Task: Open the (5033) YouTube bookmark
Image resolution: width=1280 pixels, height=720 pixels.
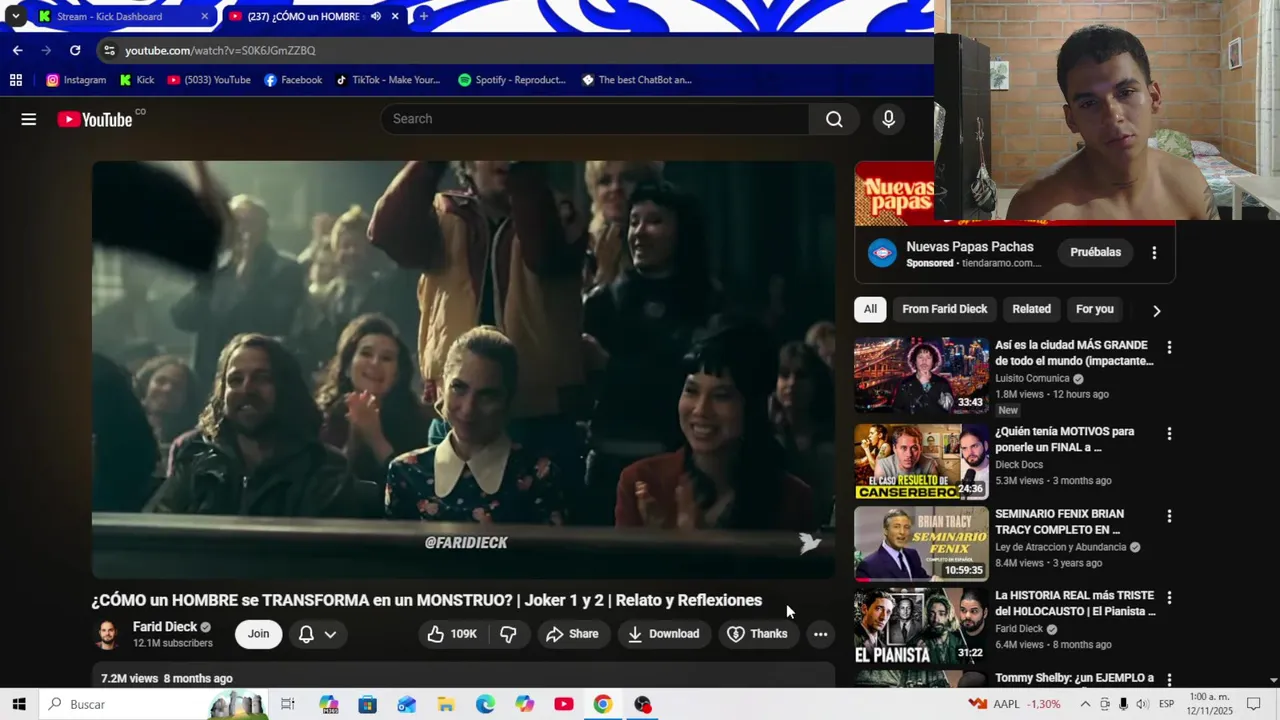Action: tap(209, 80)
